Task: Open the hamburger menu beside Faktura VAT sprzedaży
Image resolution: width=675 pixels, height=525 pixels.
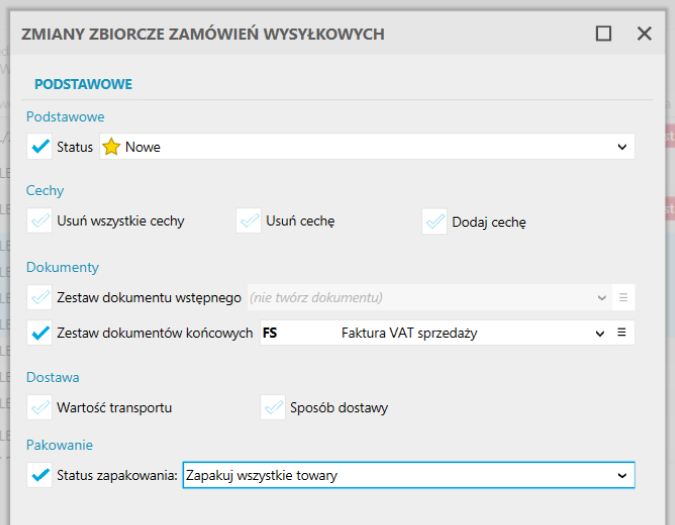Action: (x=622, y=333)
